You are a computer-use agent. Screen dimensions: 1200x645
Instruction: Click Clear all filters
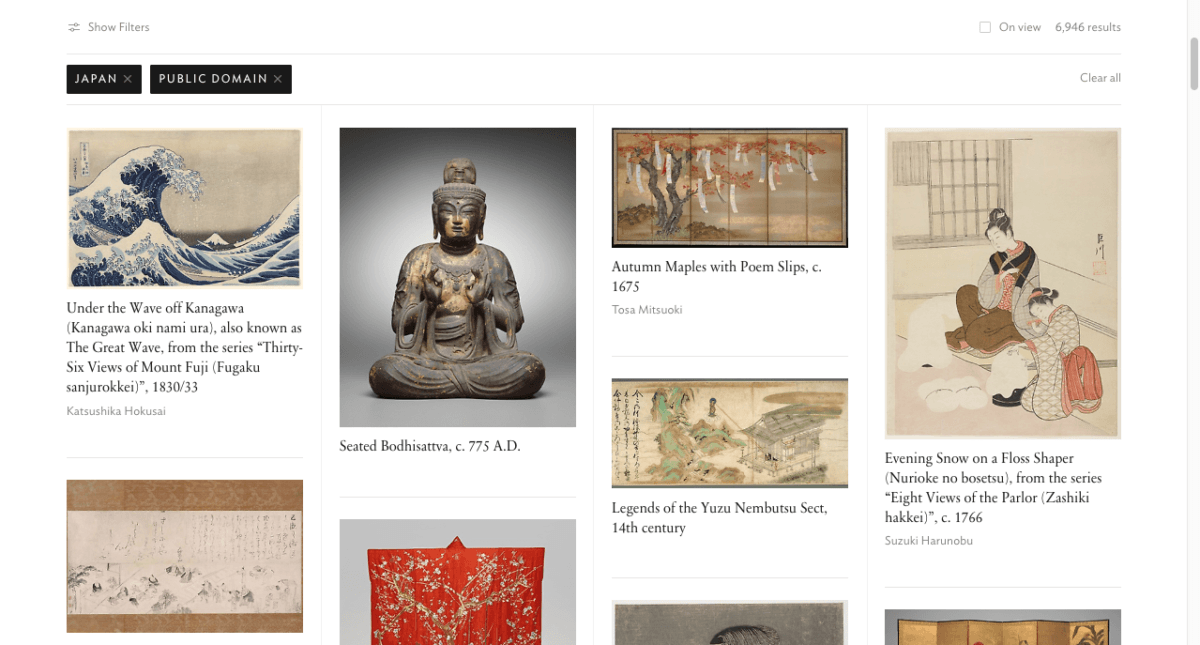pyautogui.click(x=1100, y=78)
